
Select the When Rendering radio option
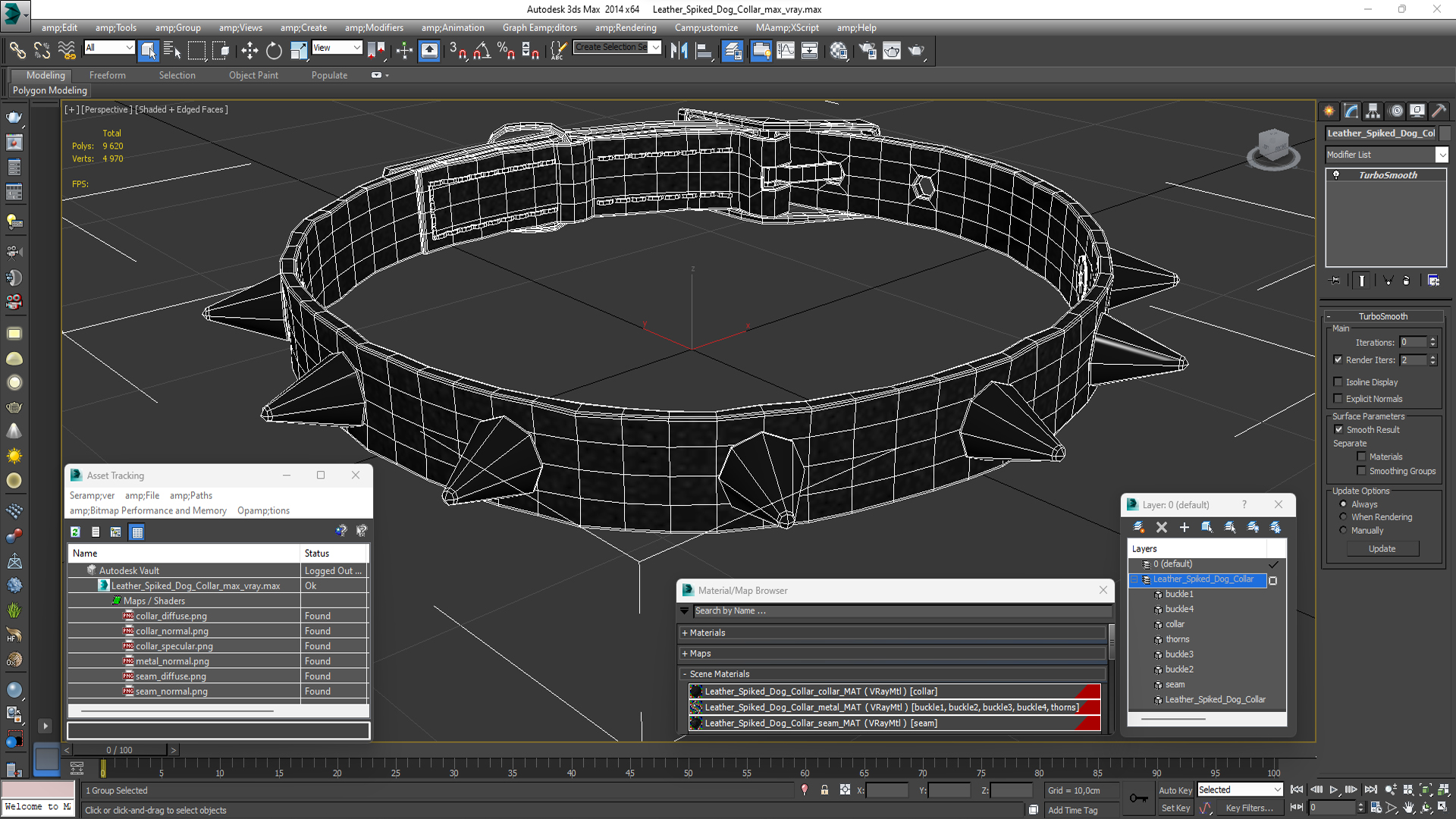(x=1343, y=517)
